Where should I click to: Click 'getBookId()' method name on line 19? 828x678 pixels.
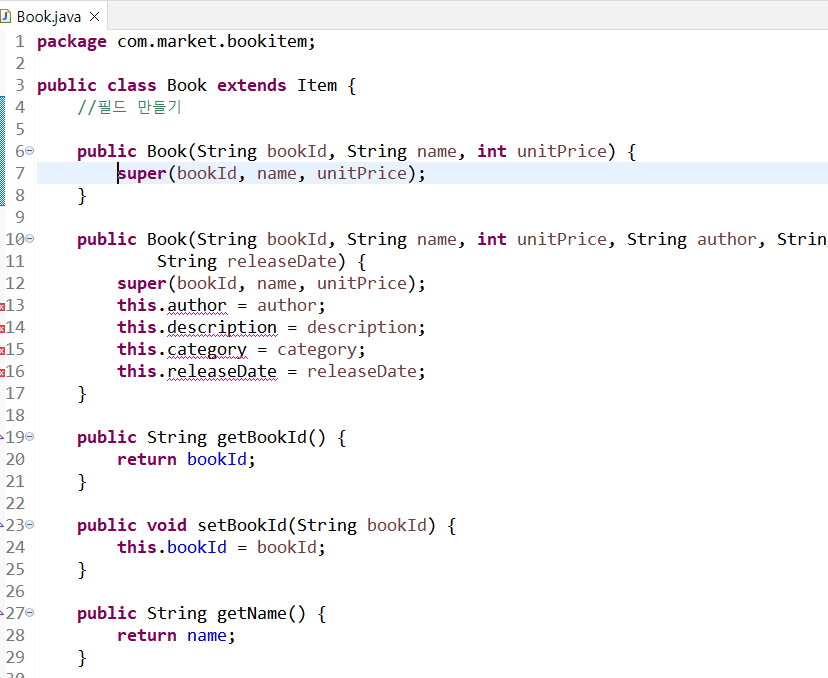(271, 437)
